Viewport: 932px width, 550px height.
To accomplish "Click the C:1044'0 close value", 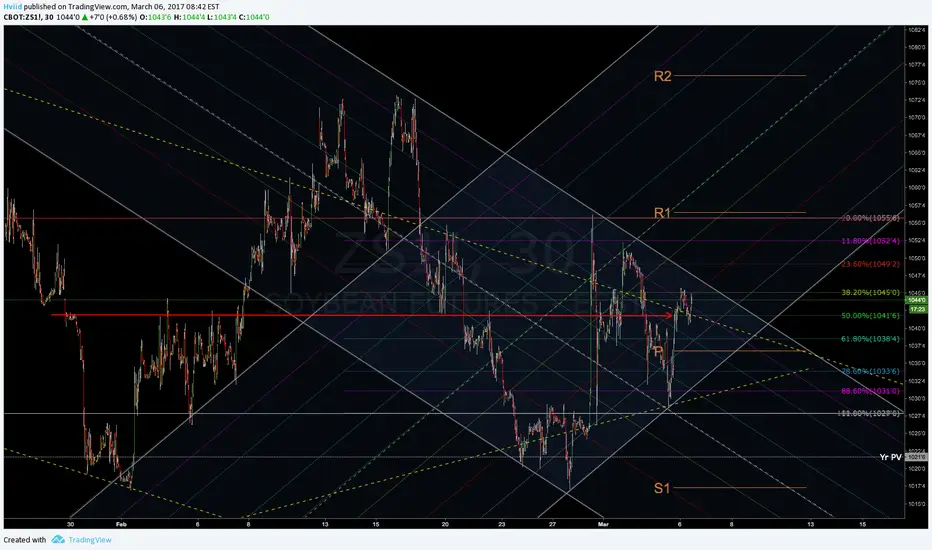I will pyautogui.click(x=254, y=17).
